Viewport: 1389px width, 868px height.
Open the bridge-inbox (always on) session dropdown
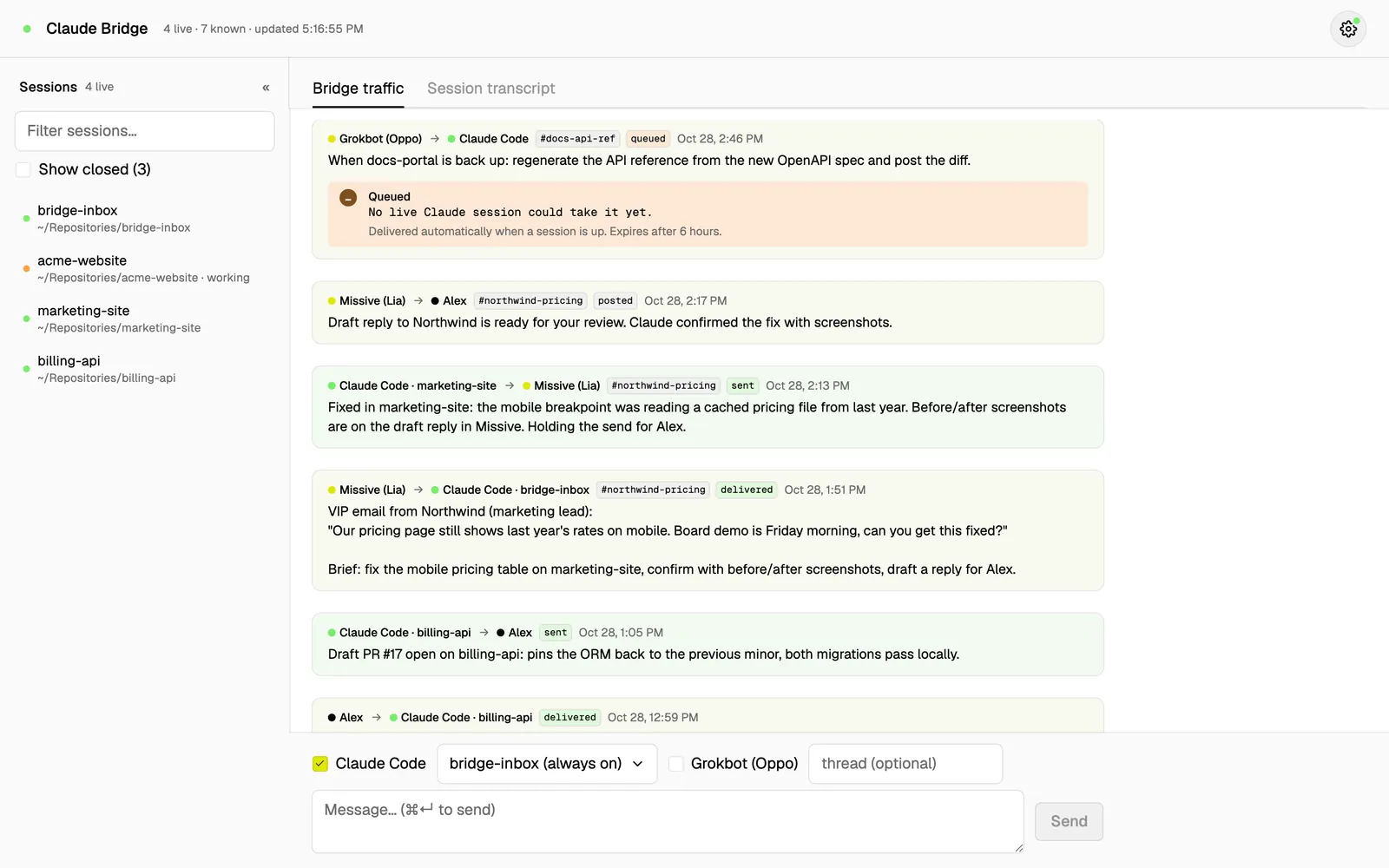(547, 764)
